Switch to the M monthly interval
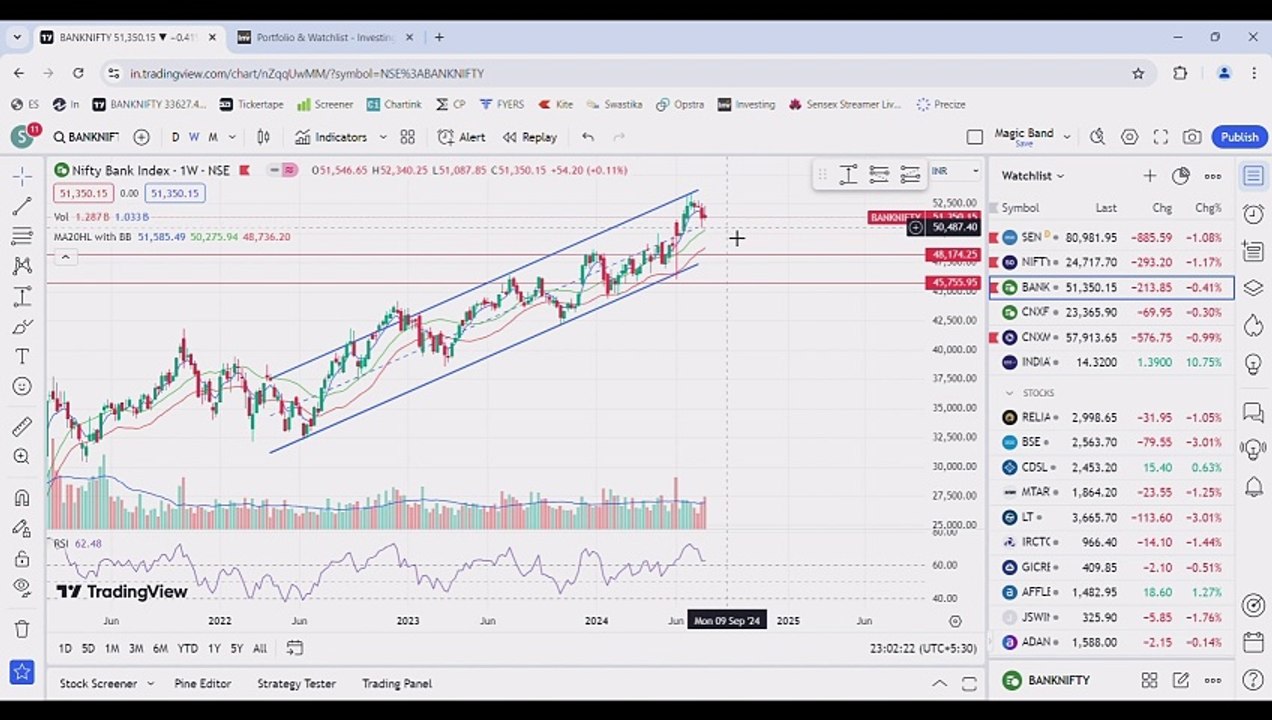Image resolution: width=1272 pixels, height=720 pixels. [213, 137]
